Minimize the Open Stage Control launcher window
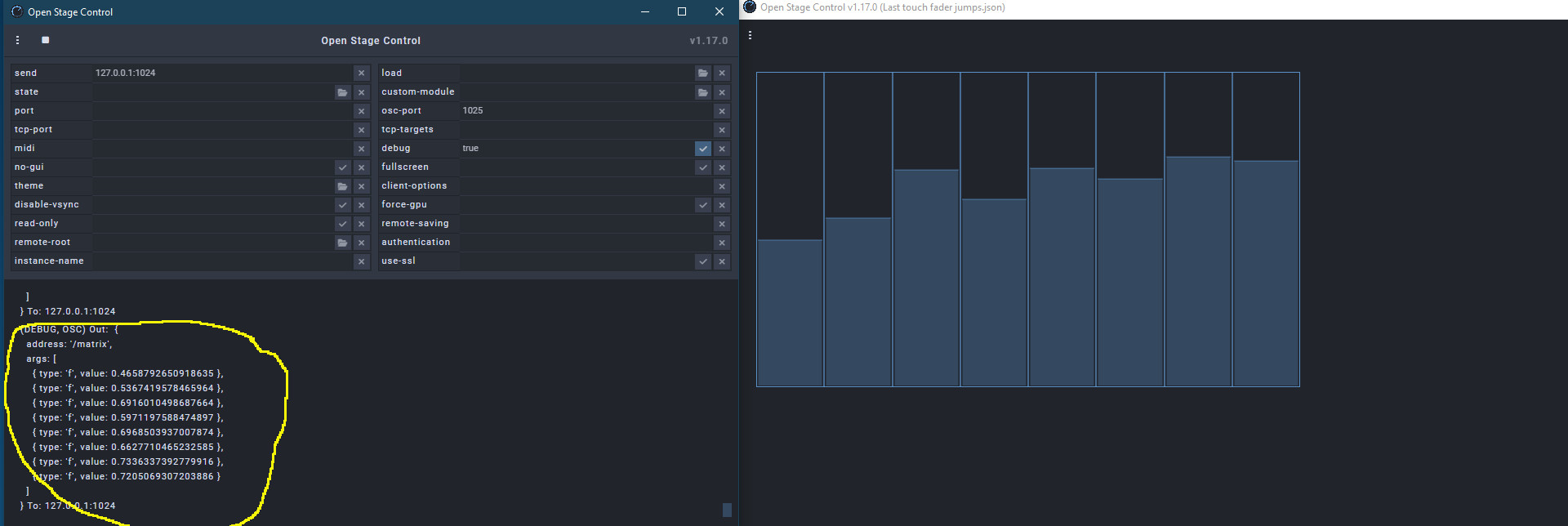Image resolution: width=1568 pixels, height=526 pixels. [x=645, y=11]
